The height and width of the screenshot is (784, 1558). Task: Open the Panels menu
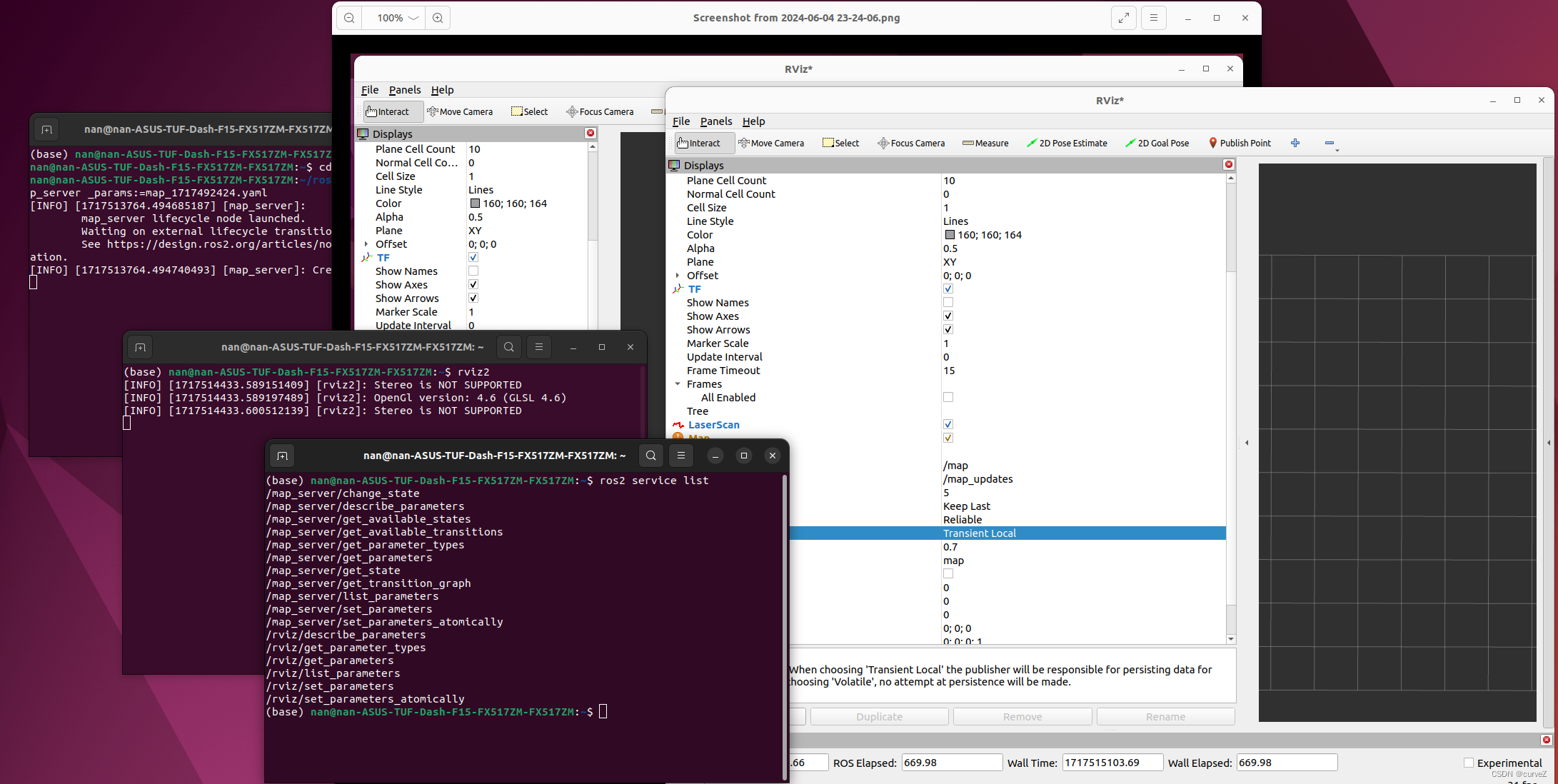[x=716, y=121]
